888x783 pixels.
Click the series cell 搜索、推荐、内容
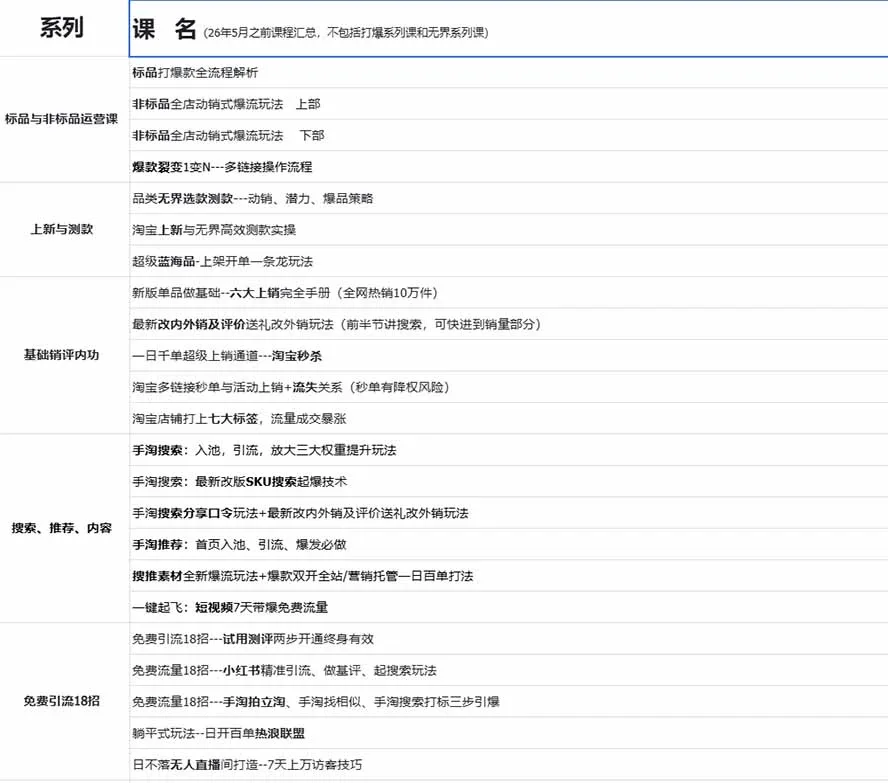pyautogui.click(x=64, y=528)
